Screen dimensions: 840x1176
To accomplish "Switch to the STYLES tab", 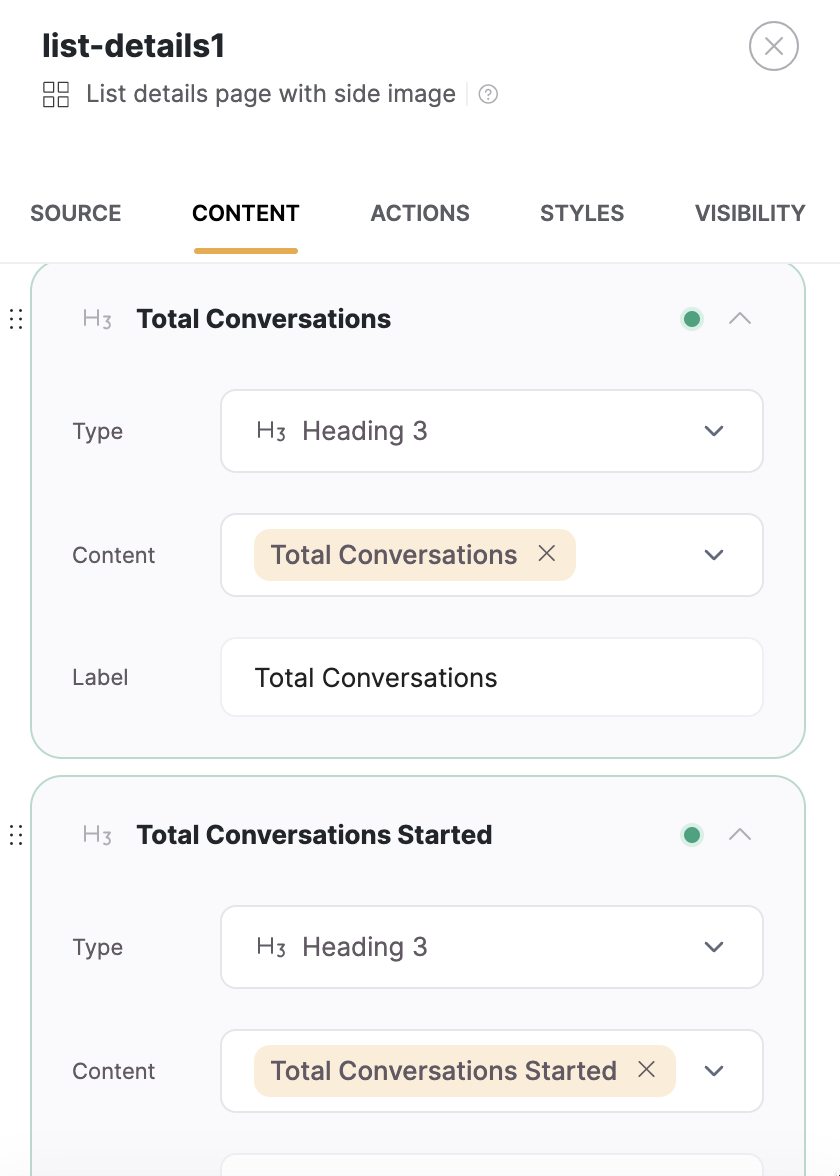I will tap(582, 213).
